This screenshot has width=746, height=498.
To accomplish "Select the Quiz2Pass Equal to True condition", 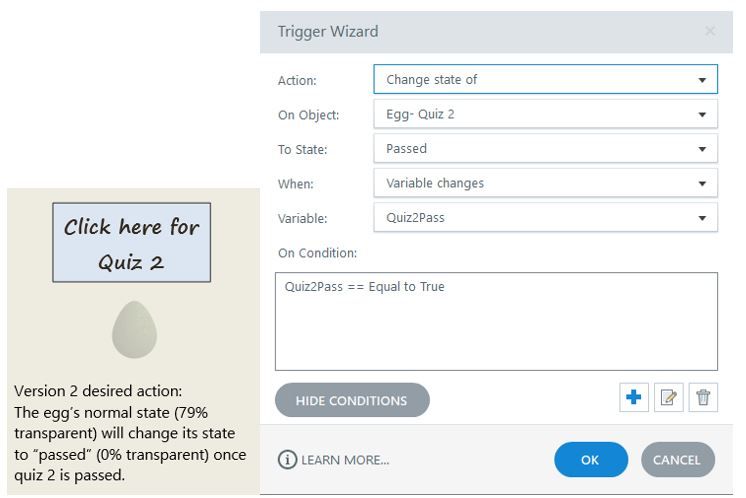I will tap(365, 287).
